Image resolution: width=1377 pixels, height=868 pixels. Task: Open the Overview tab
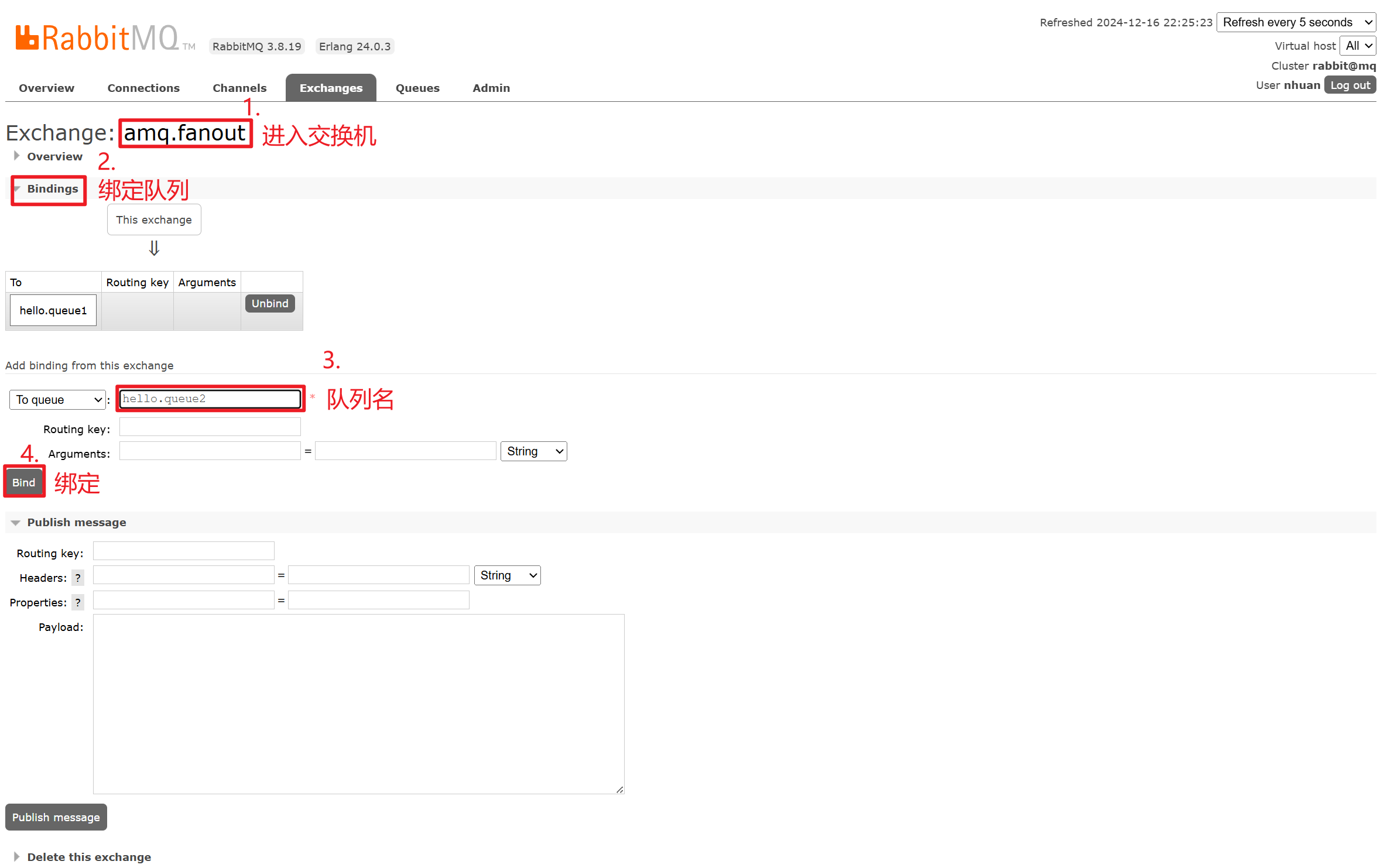point(46,88)
